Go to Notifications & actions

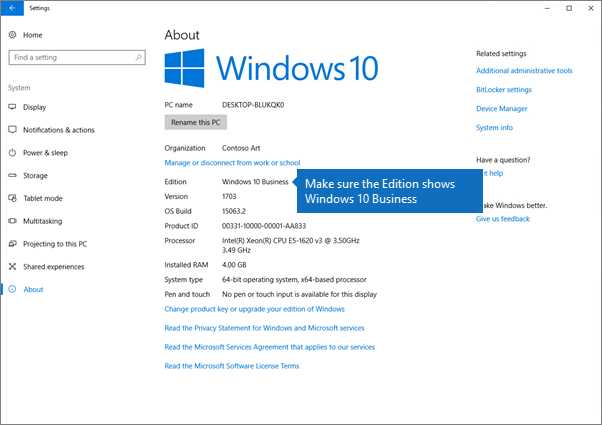59,130
